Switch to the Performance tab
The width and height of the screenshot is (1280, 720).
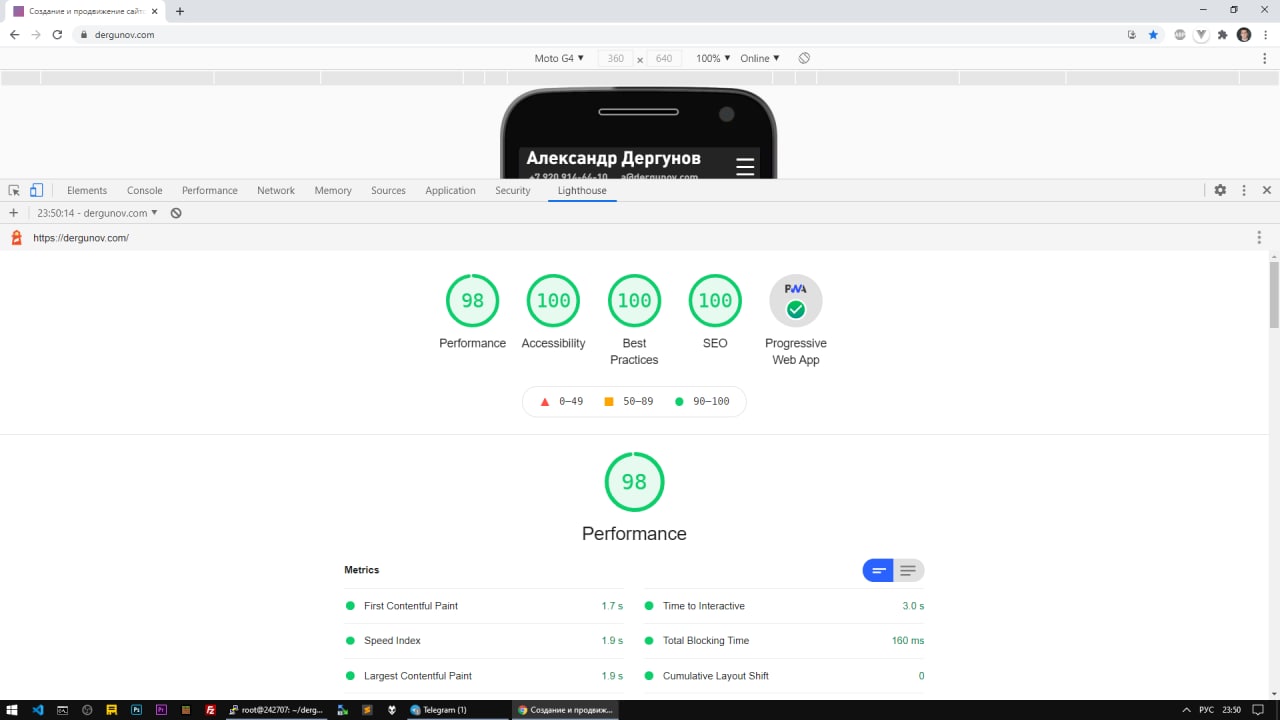tap(210, 190)
